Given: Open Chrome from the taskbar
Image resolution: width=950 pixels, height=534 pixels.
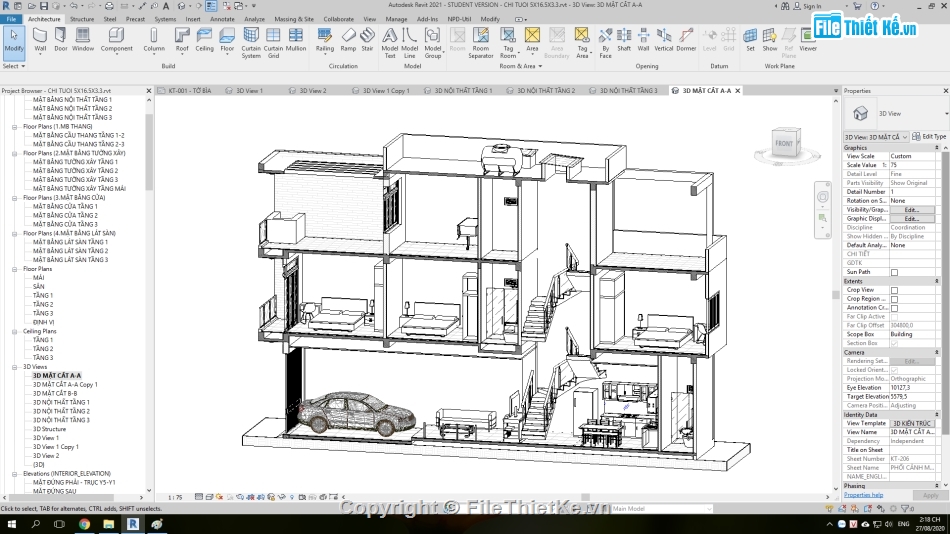Looking at the screenshot, I should click(84, 524).
